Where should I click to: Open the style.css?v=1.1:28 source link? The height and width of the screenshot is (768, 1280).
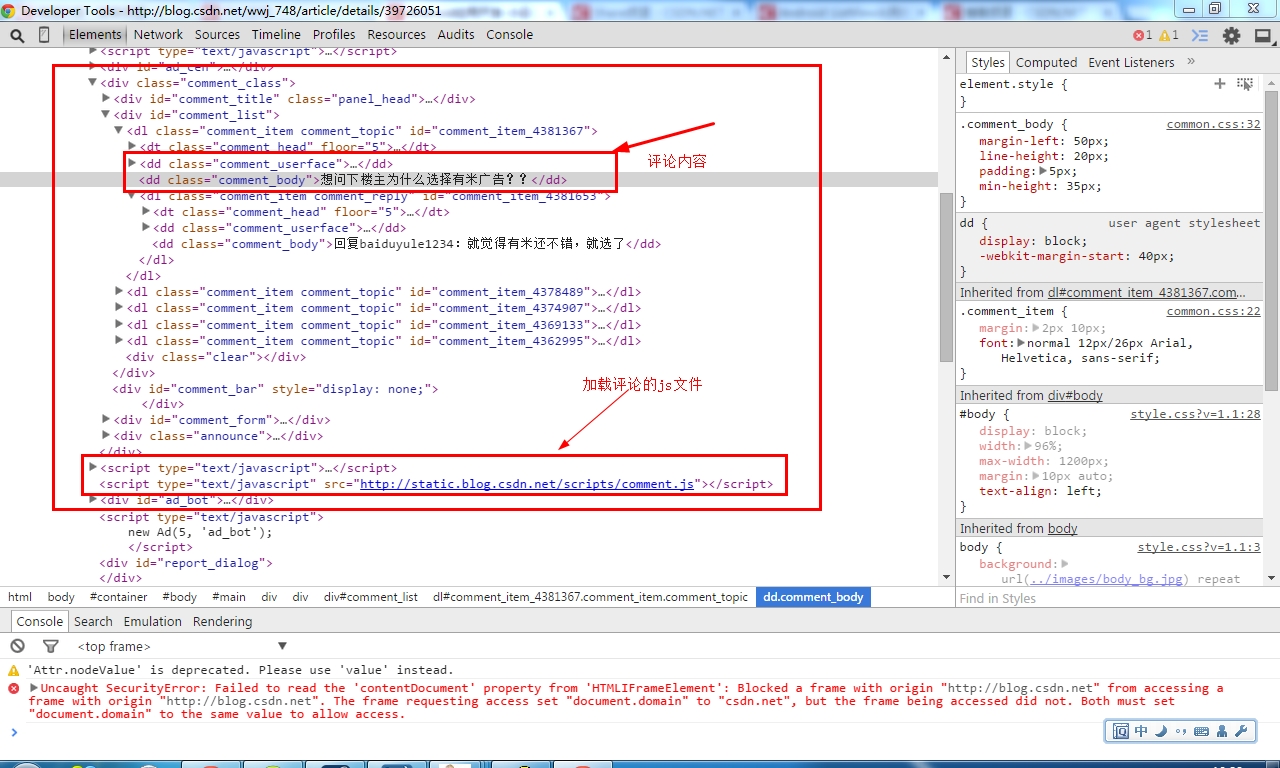tap(1195, 414)
